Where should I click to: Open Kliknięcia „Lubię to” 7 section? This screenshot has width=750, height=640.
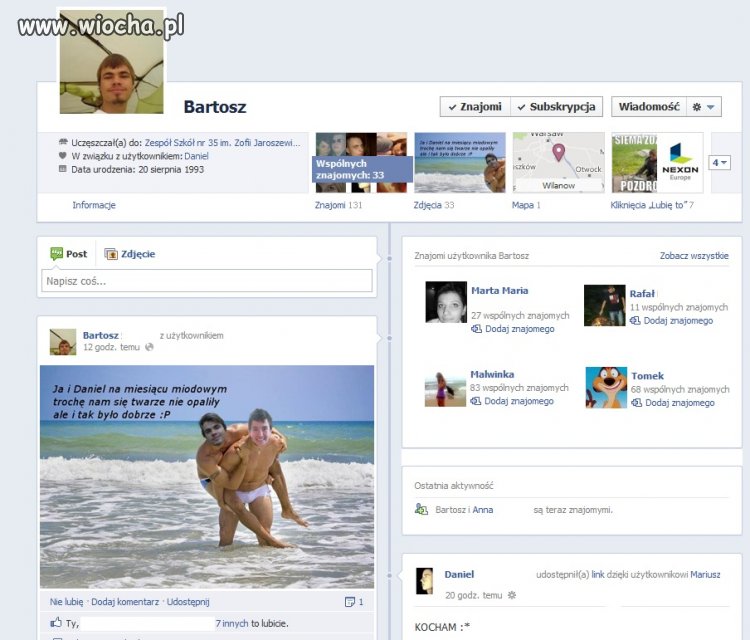[651, 205]
